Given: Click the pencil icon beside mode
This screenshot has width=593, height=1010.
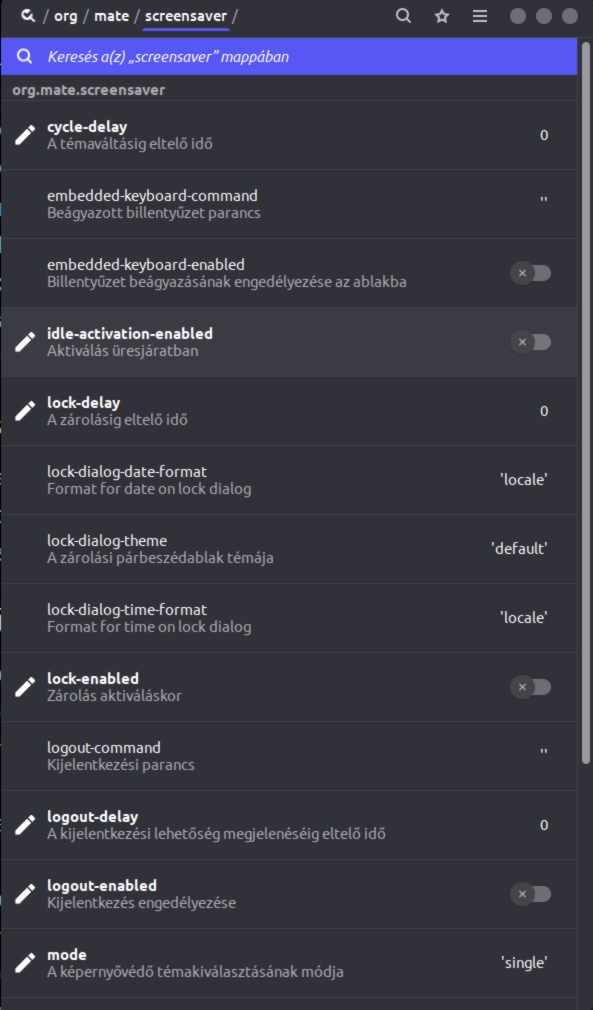Looking at the screenshot, I should coord(26,961).
